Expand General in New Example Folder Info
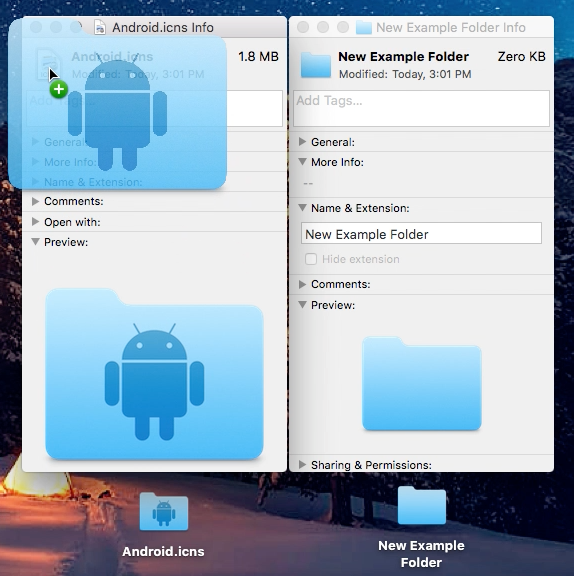Screen dimensions: 574x576 tap(302, 142)
